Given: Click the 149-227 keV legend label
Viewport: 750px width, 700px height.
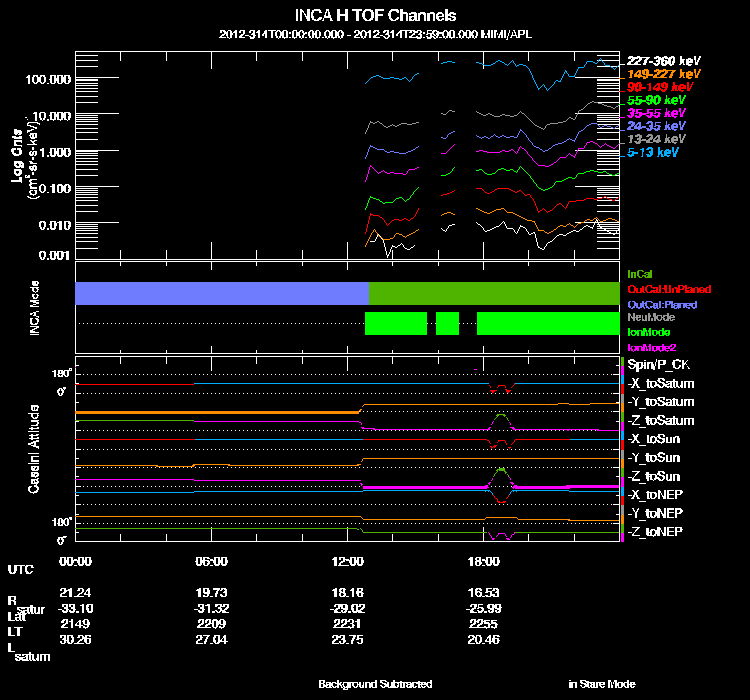Looking at the screenshot, I should (x=663, y=74).
